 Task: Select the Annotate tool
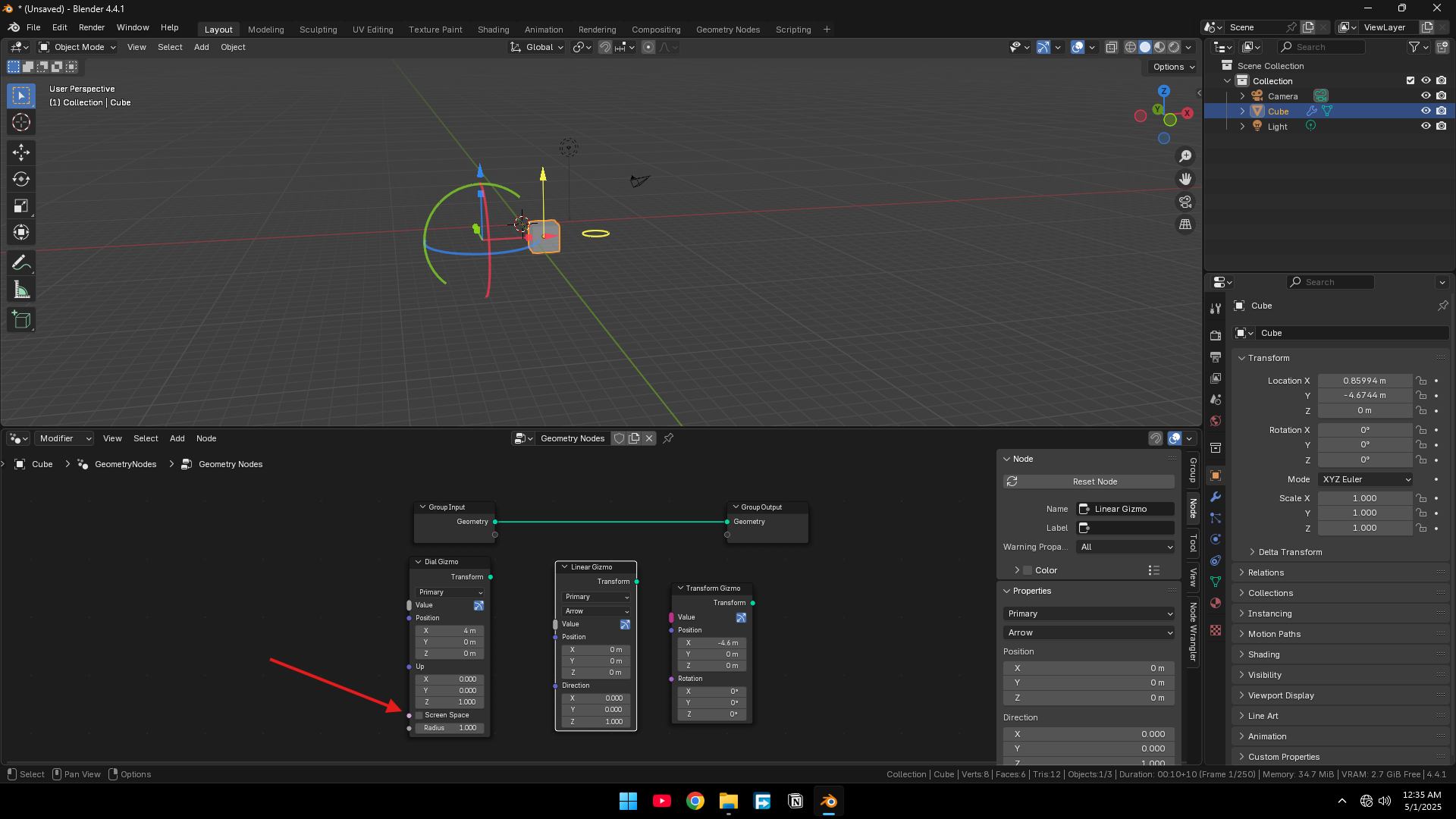[x=21, y=263]
